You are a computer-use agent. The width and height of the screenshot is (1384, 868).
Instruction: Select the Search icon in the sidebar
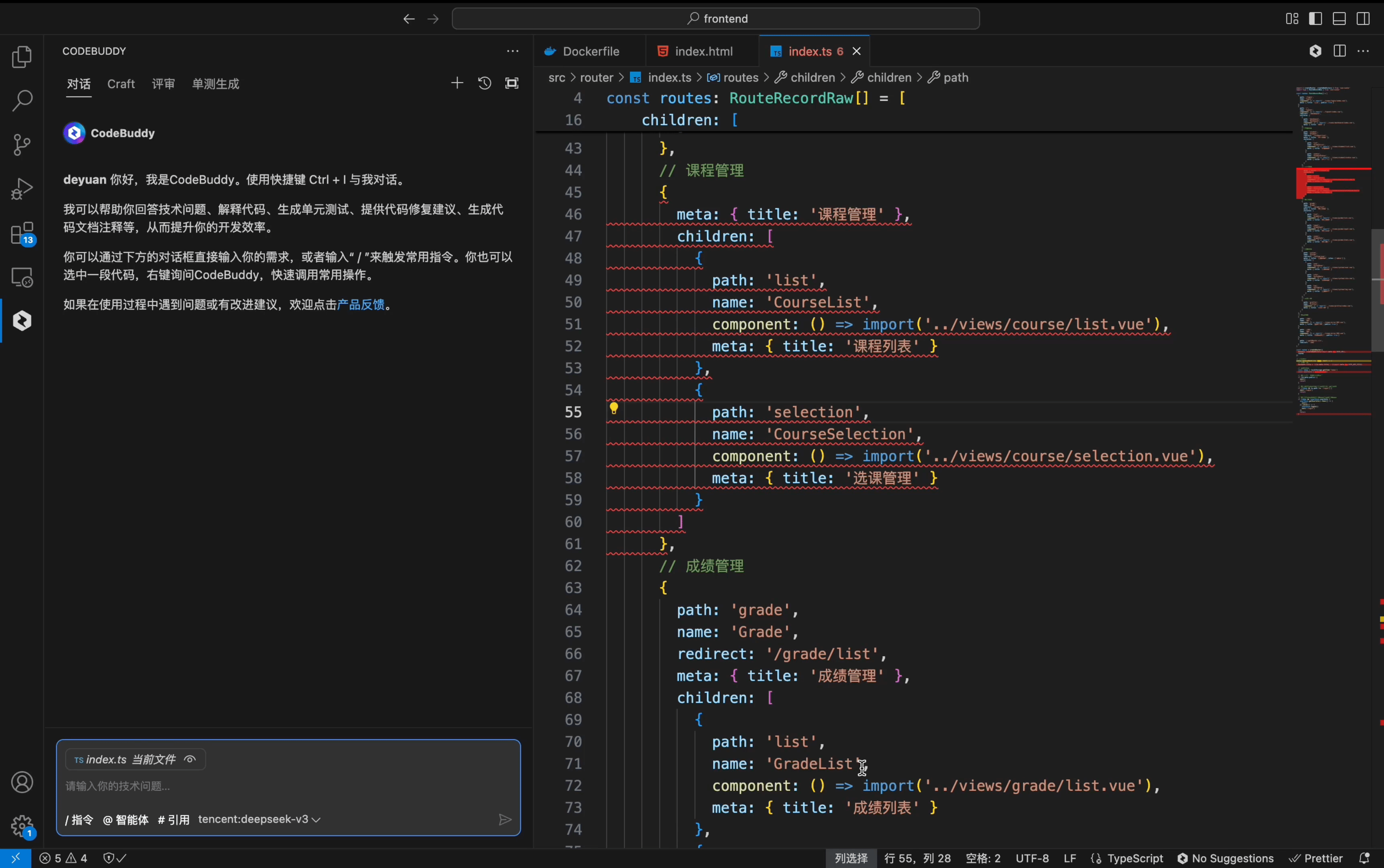coord(22,100)
